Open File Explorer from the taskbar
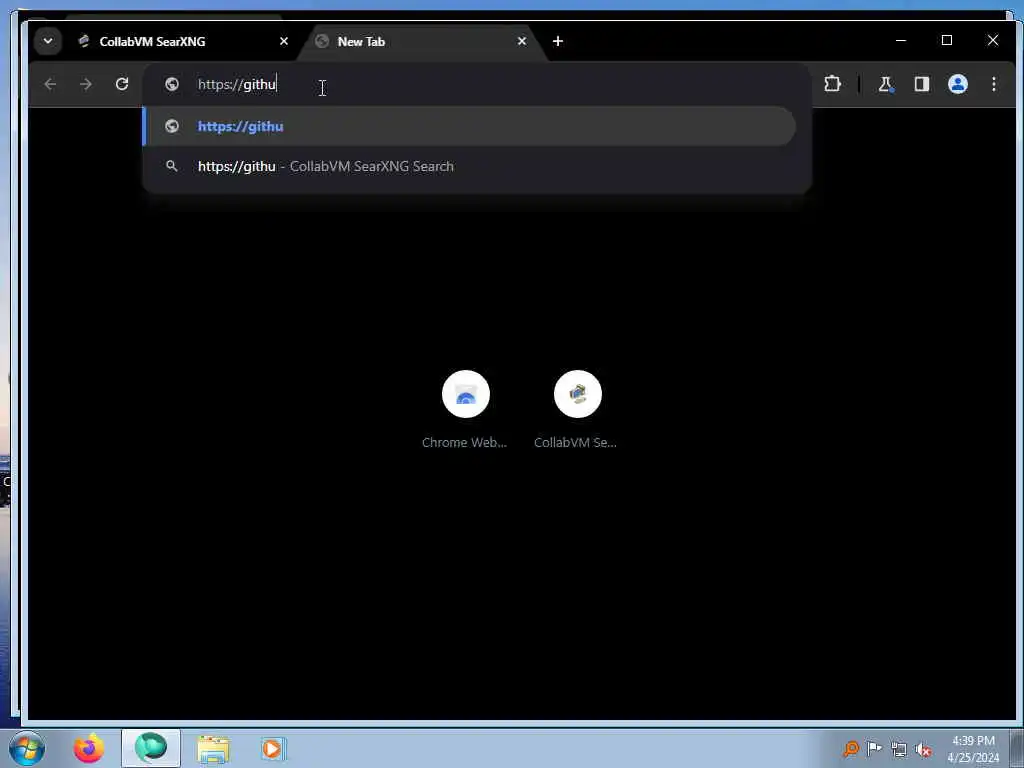Screen dimensions: 1024x768 pyautogui.click(x=214, y=748)
